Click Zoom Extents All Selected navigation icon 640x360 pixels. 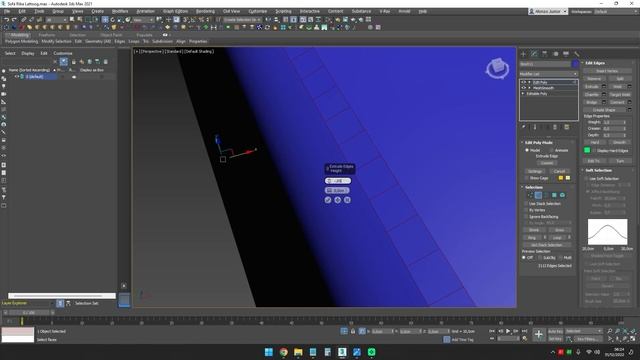[x=633, y=331]
